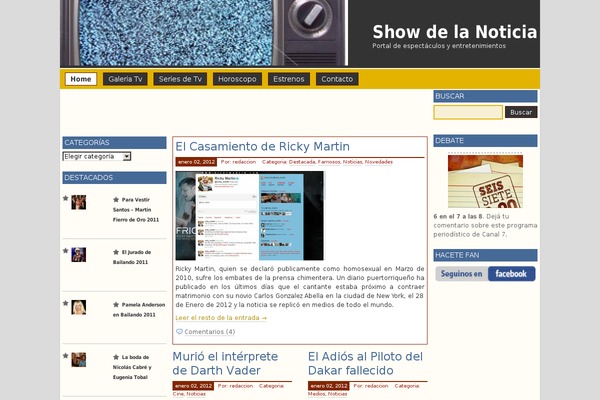Viewport: 600px width, 400px height.
Task: Click El Jurado de Bailando thumbnail
Action: click(x=79, y=255)
